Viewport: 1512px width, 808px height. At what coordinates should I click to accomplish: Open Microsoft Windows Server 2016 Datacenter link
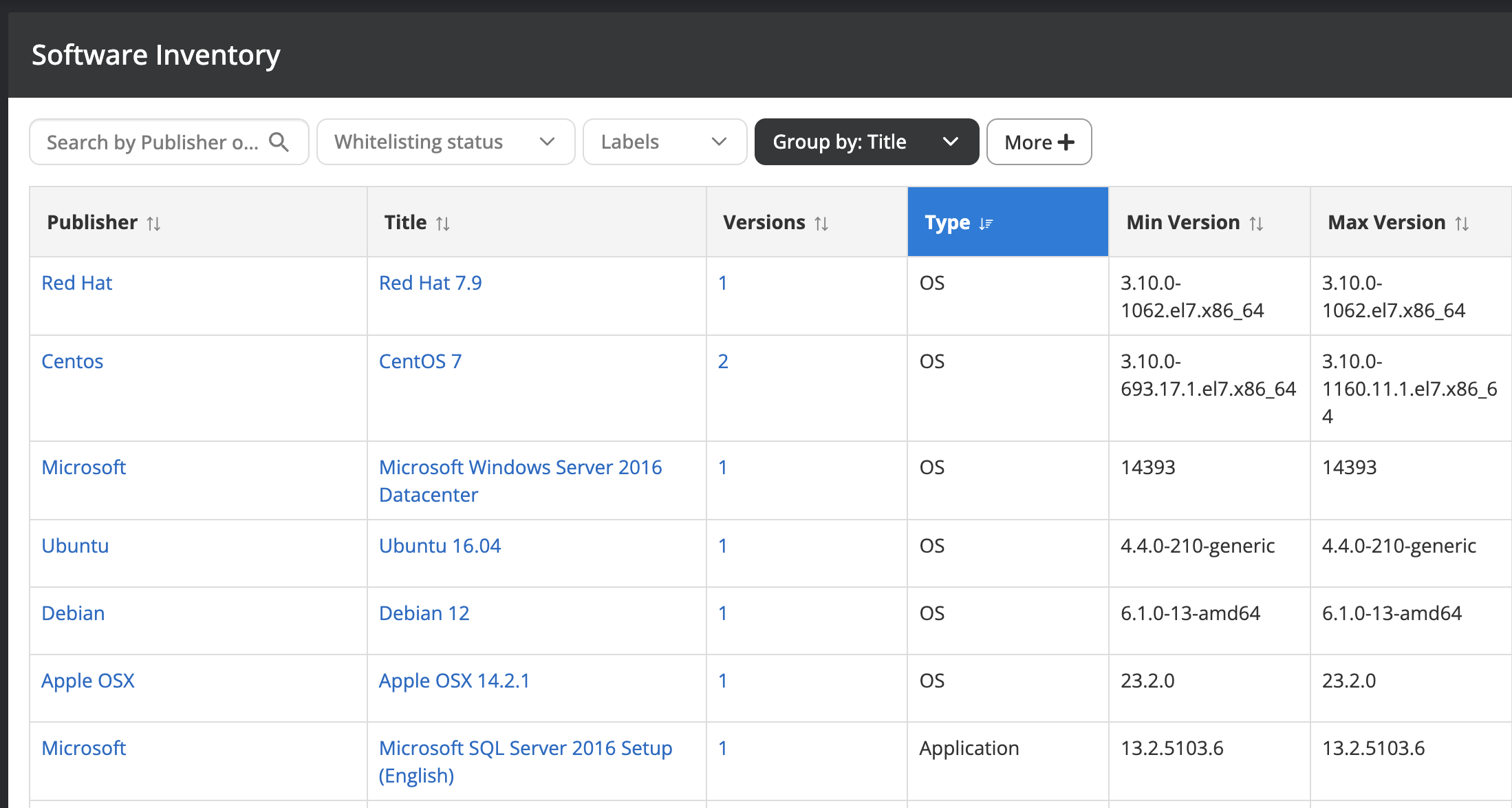(x=520, y=467)
